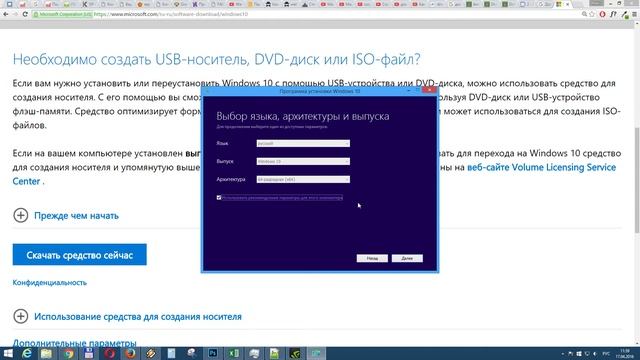The width and height of the screenshot is (640, 360).
Task: Click the zoom magnifier in the address bar
Action: point(584,14)
